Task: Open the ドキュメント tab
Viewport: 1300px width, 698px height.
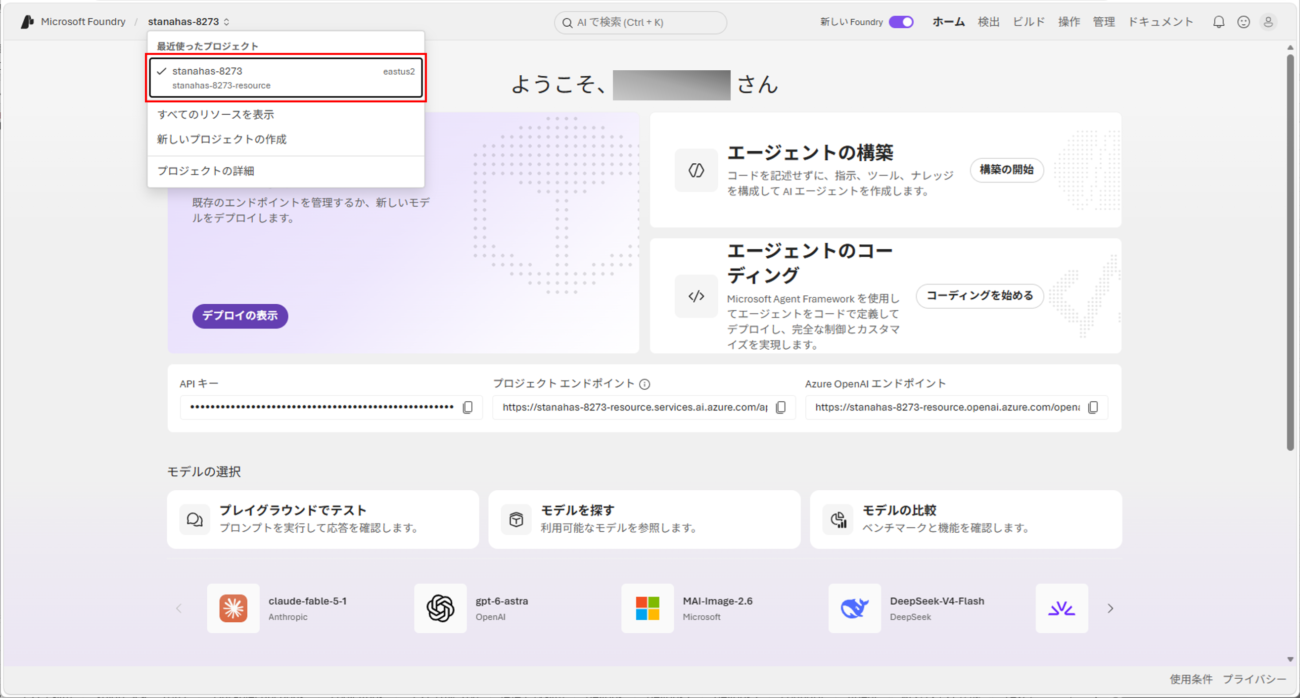Action: pyautogui.click(x=1161, y=22)
